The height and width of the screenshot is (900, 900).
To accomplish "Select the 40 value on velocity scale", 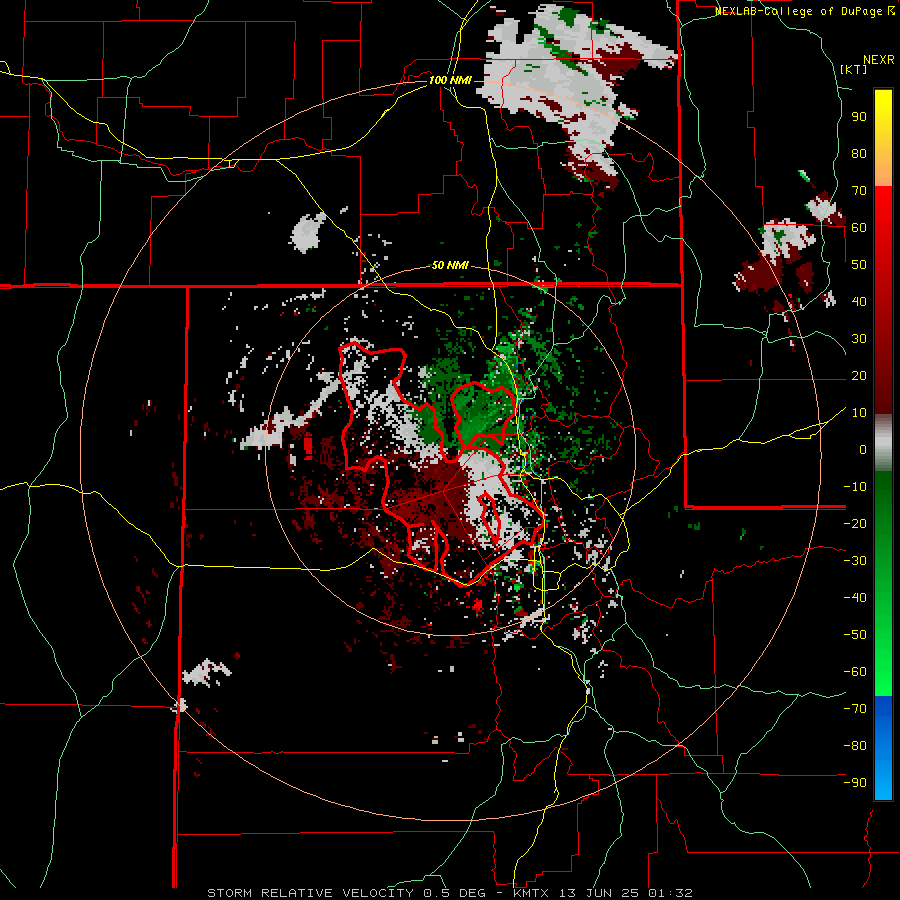I will (x=859, y=301).
